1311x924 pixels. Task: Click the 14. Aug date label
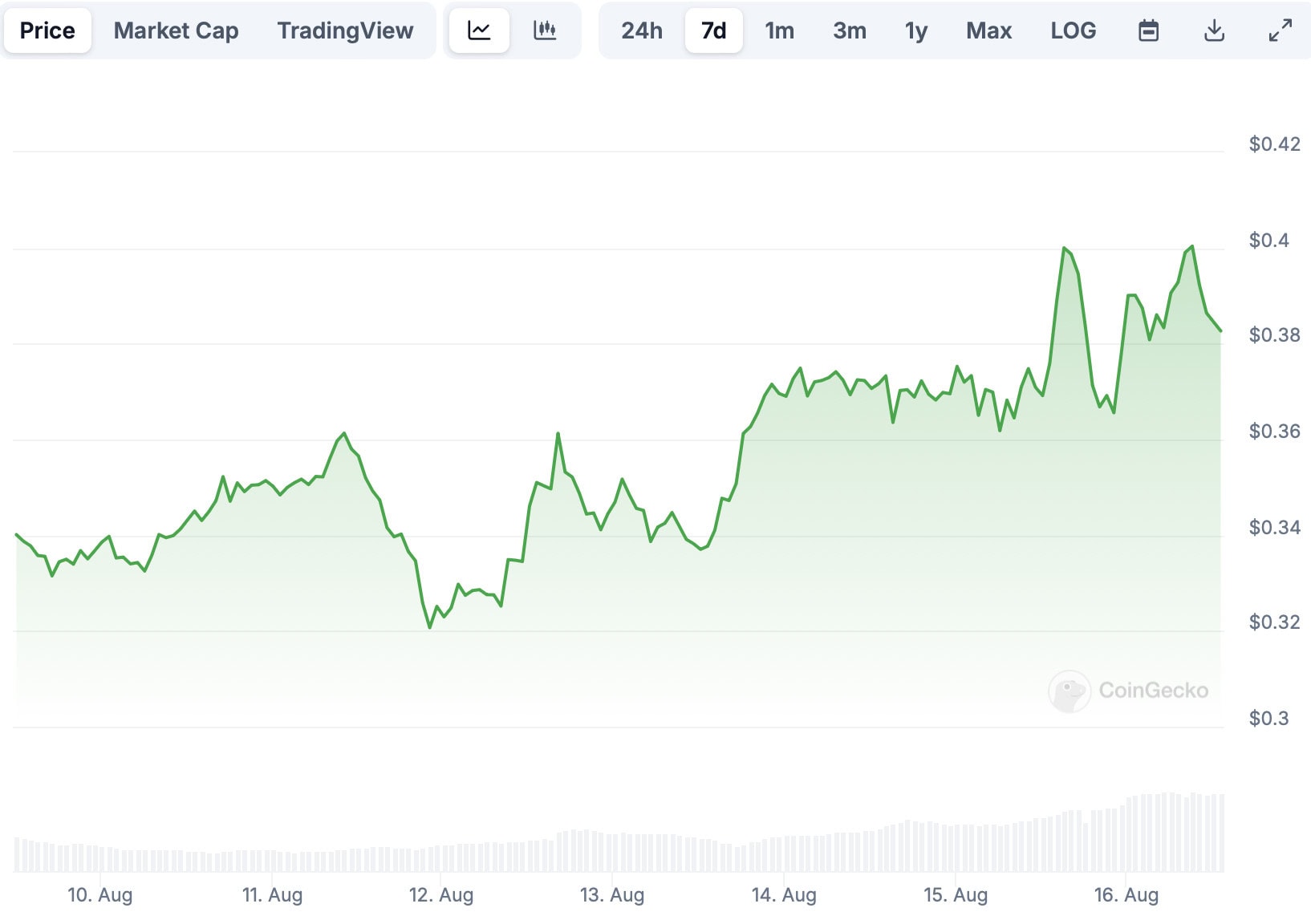(784, 895)
